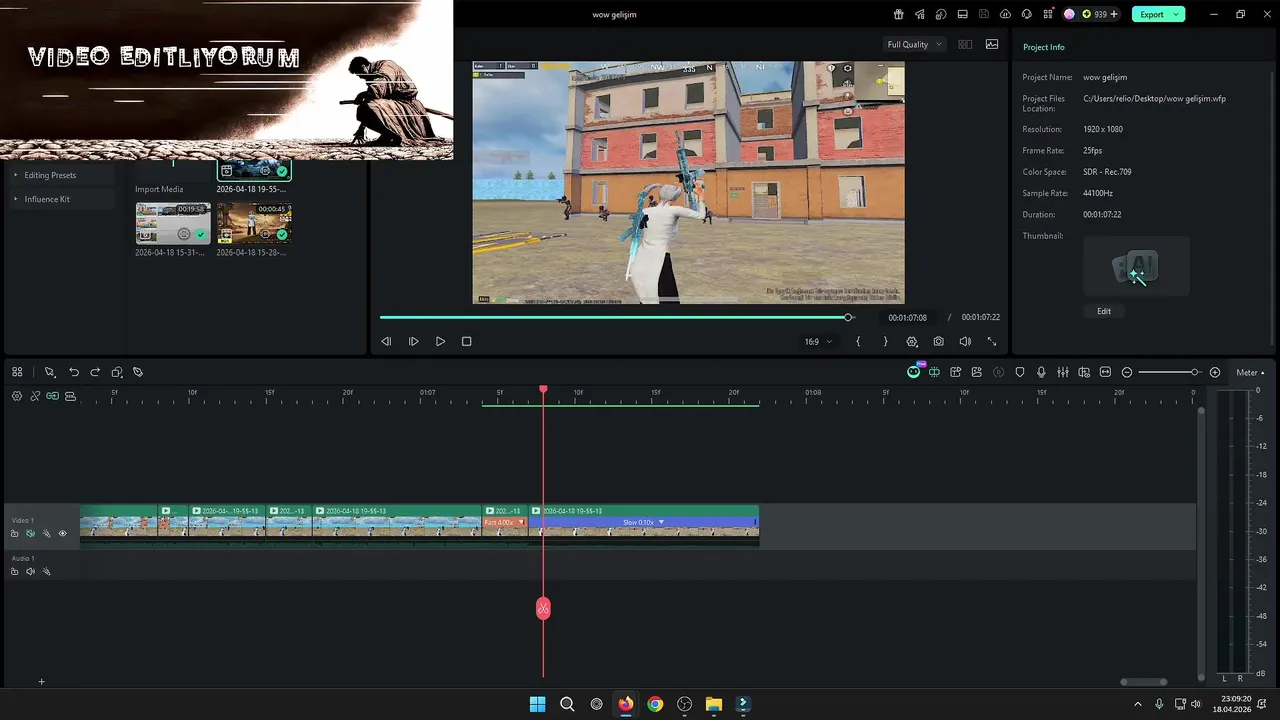The image size is (1280, 720).
Task: Toggle mute on Video 1 track
Action: pyautogui.click(x=30, y=534)
